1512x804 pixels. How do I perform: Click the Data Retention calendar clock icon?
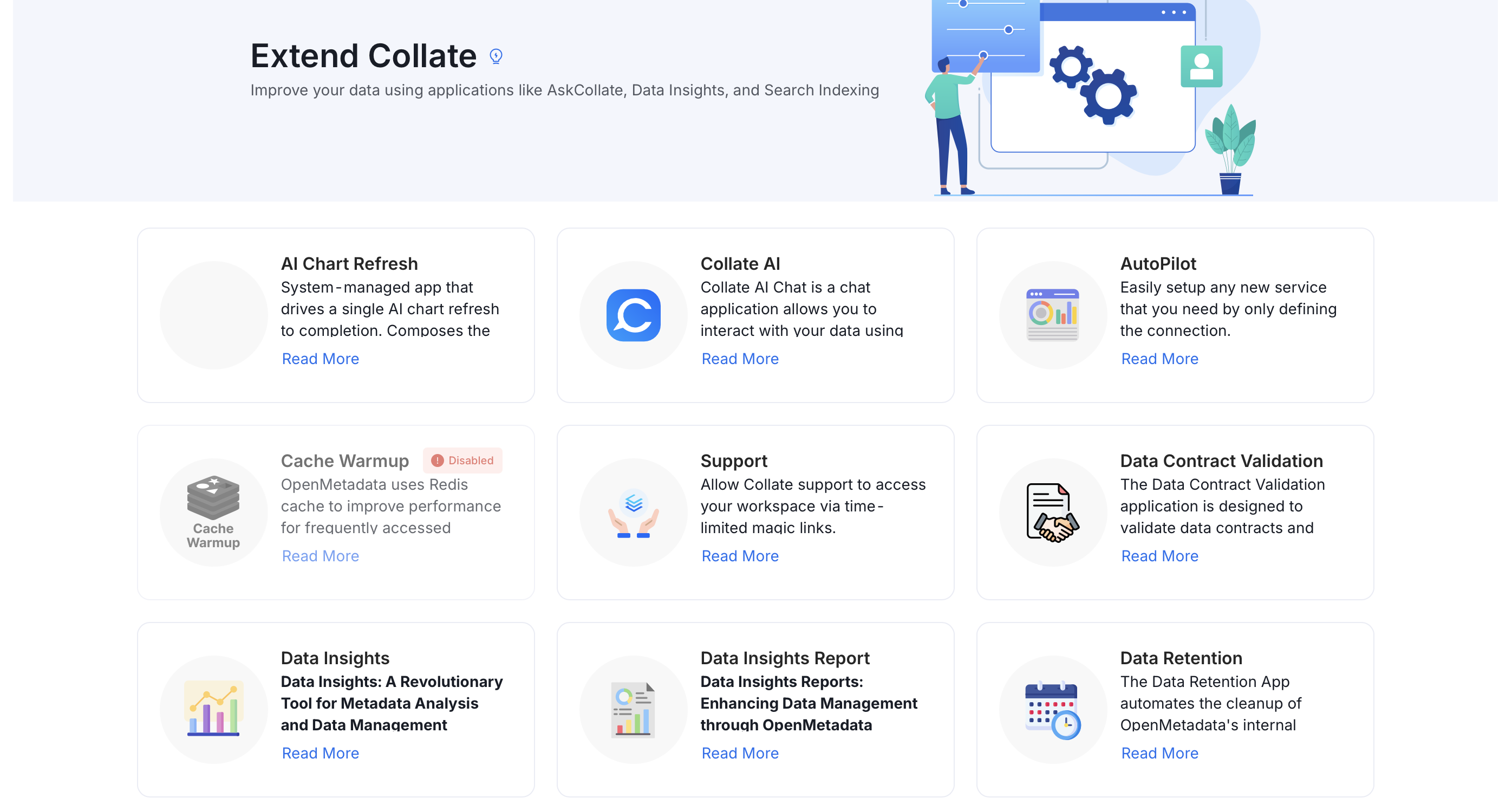(1052, 710)
